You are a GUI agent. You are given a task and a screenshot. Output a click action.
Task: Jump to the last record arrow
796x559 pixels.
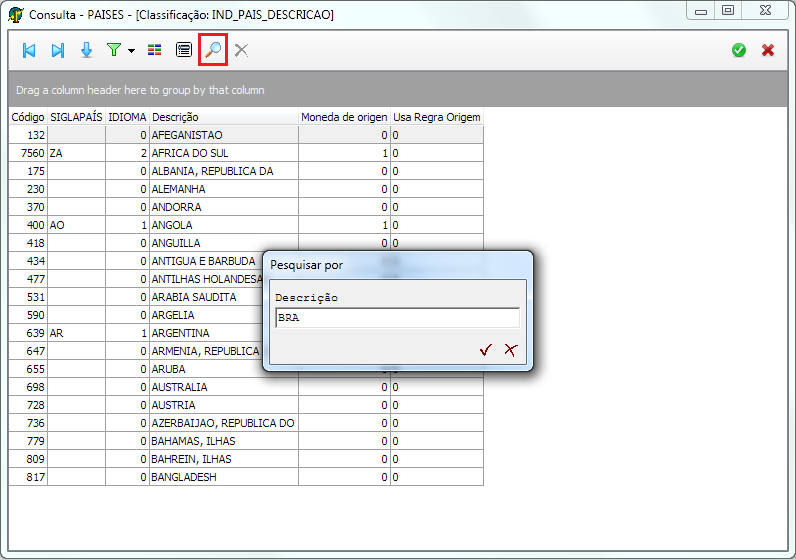pyautogui.click(x=58, y=50)
